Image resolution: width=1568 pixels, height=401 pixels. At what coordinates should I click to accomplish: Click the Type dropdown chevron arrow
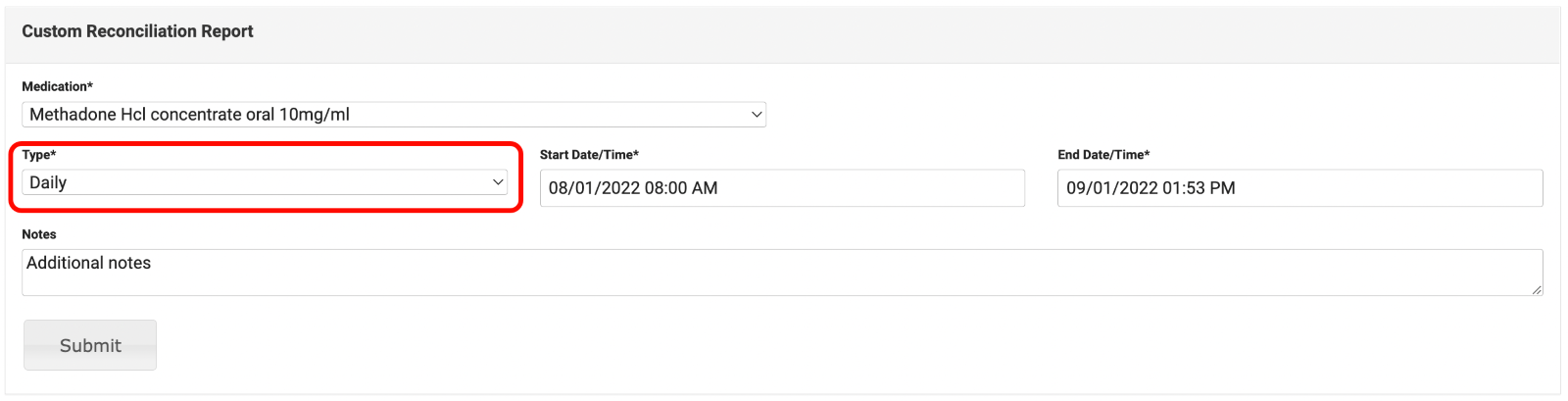[x=498, y=182]
